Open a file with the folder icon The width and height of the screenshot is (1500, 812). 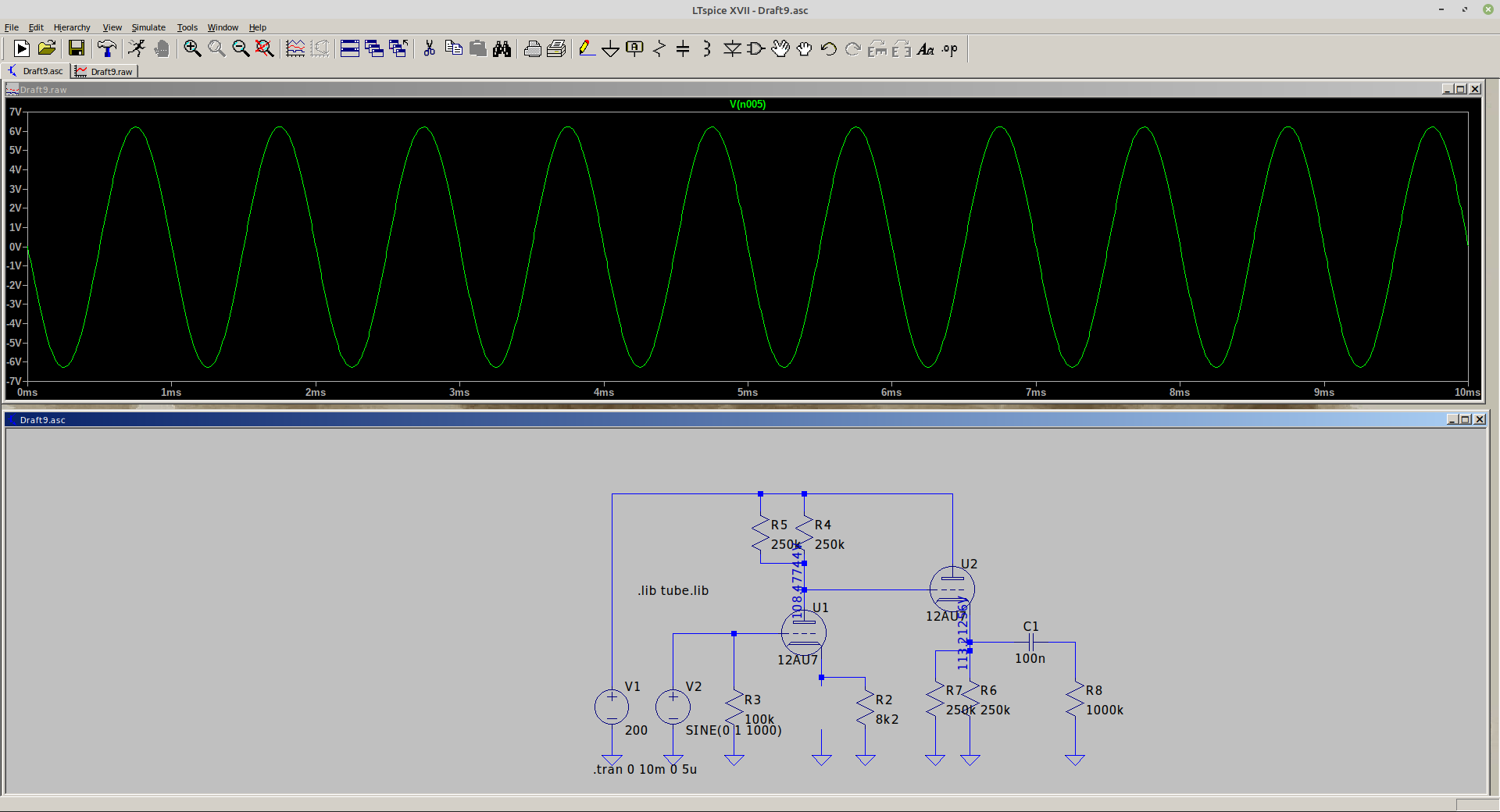[47, 48]
